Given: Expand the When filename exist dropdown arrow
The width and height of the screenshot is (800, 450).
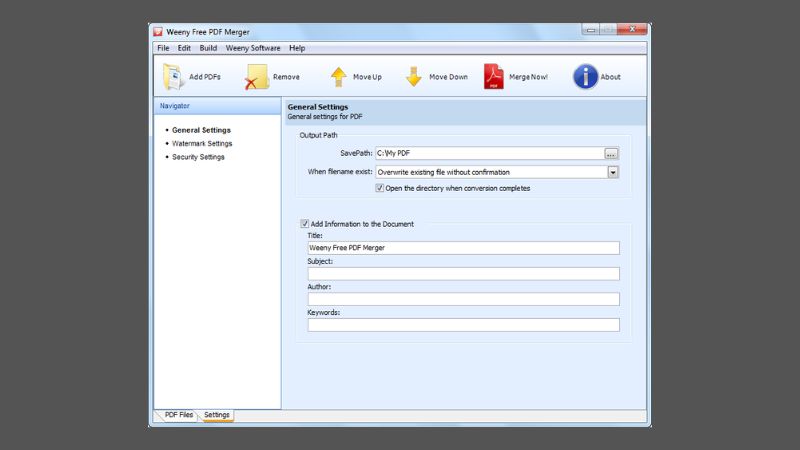Looking at the screenshot, I should click(613, 172).
